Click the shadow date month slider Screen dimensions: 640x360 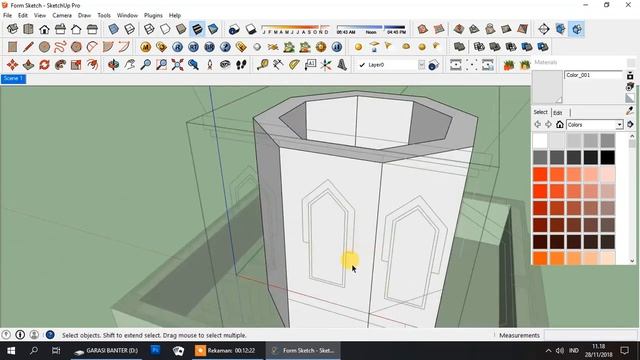pos(295,29)
